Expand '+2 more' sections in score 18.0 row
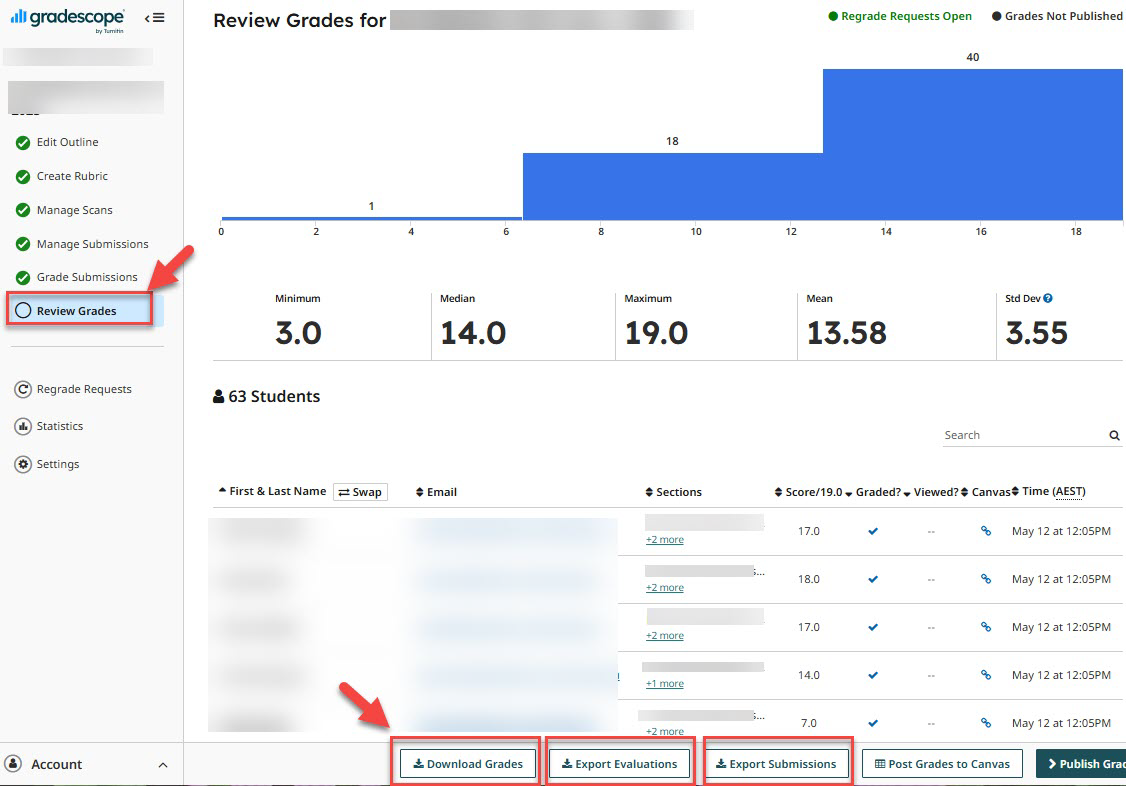This screenshot has height=786, width=1126. pos(664,588)
